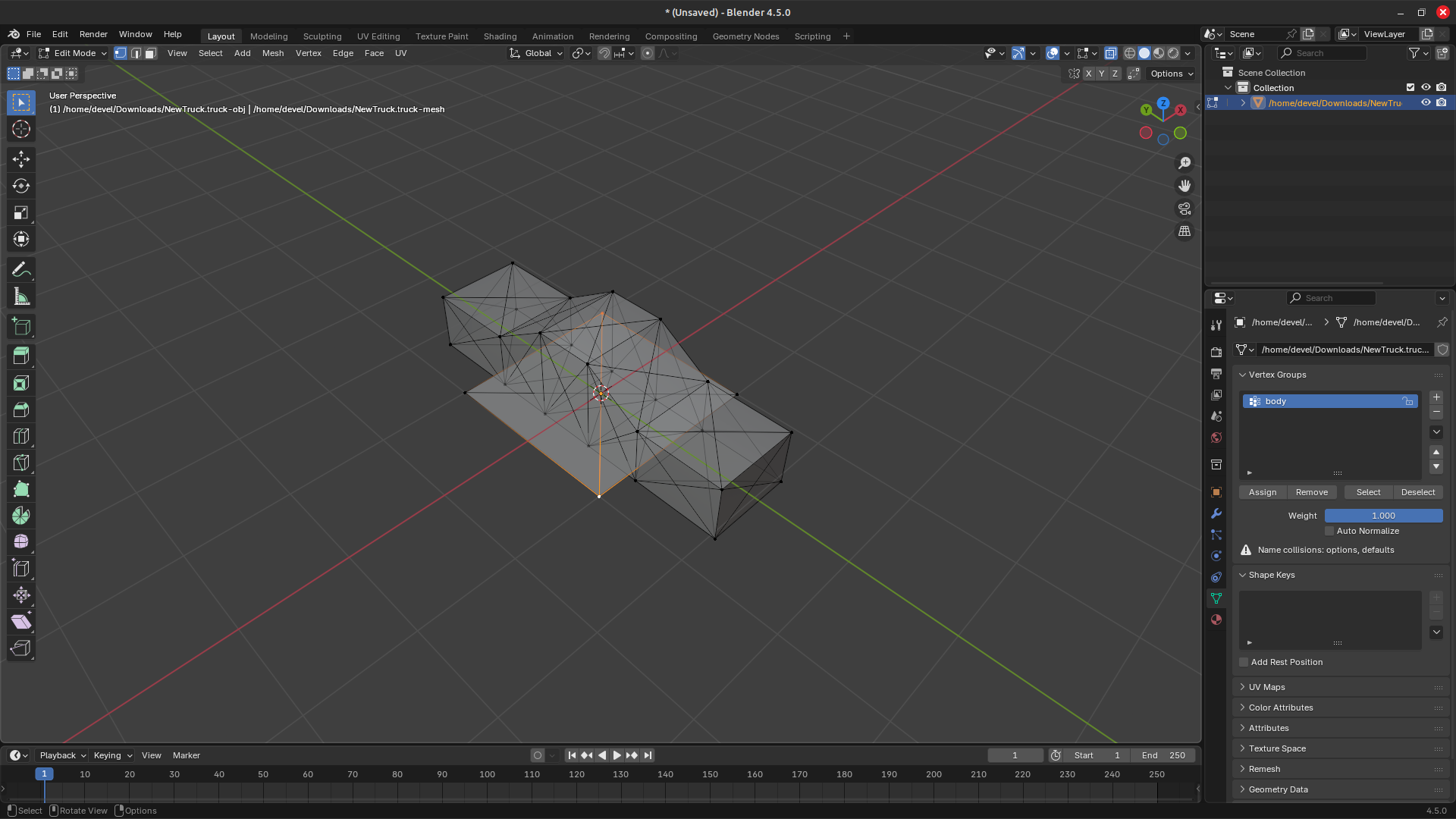Toggle the camera view icon

1185,209
